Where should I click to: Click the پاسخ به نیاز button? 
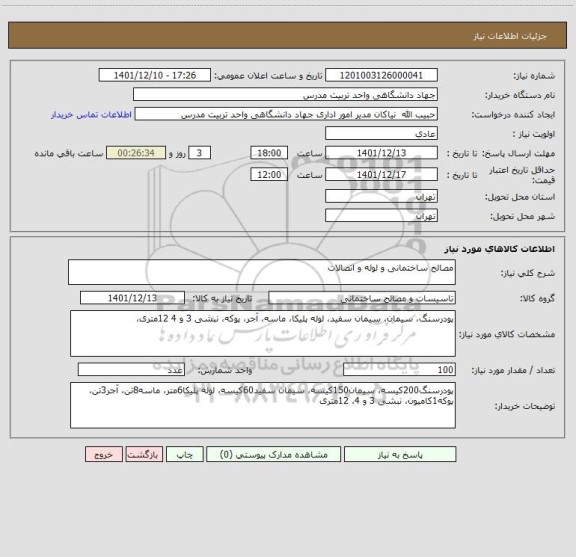pyautogui.click(x=400, y=454)
